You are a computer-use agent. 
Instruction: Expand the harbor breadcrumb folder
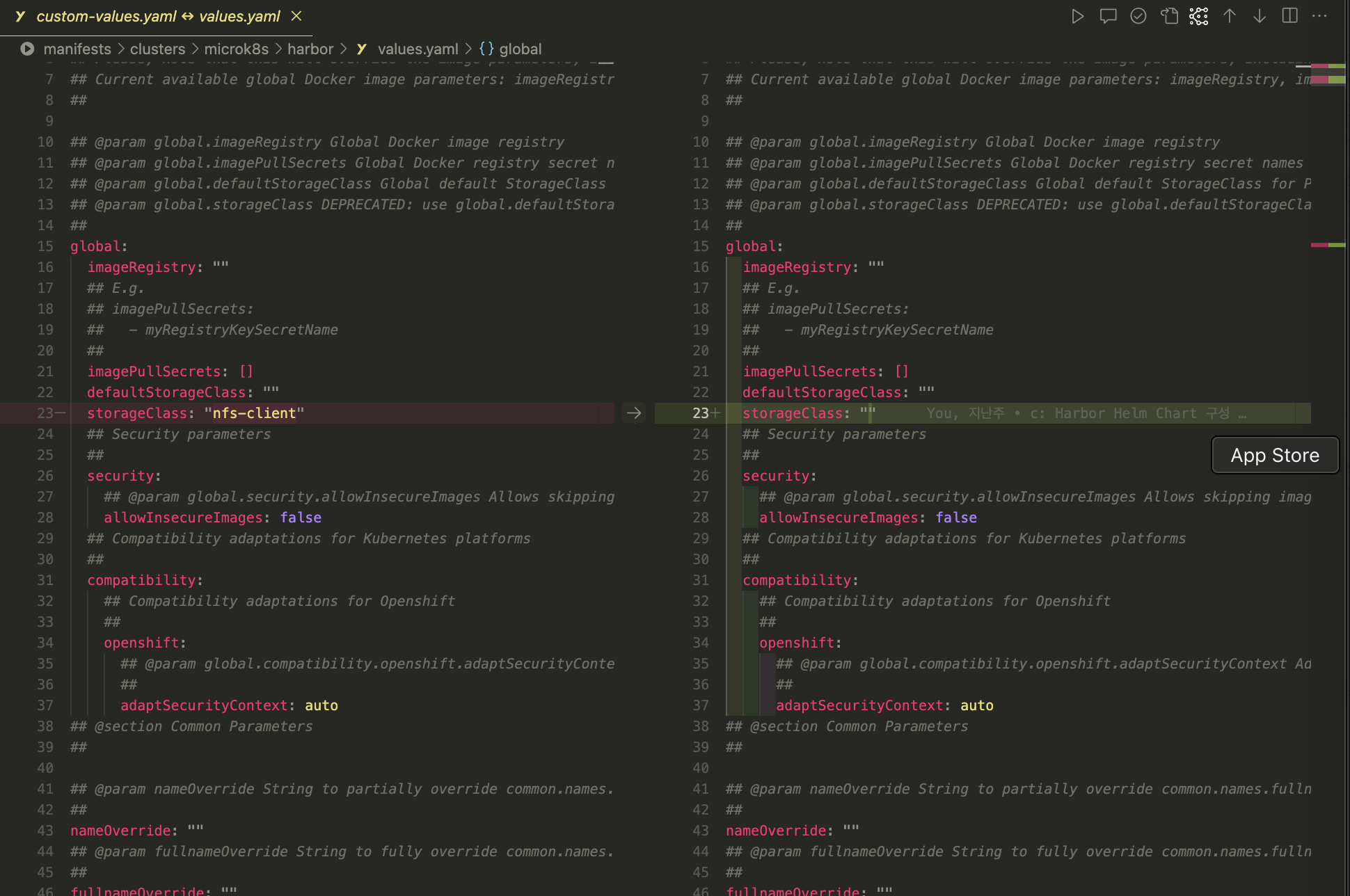[310, 49]
